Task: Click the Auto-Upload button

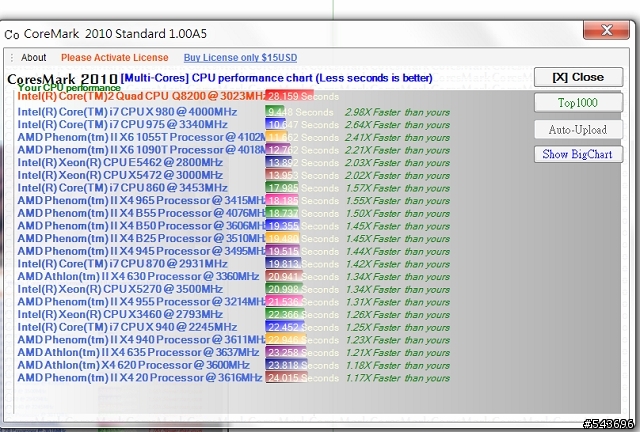Action: pyautogui.click(x=578, y=129)
